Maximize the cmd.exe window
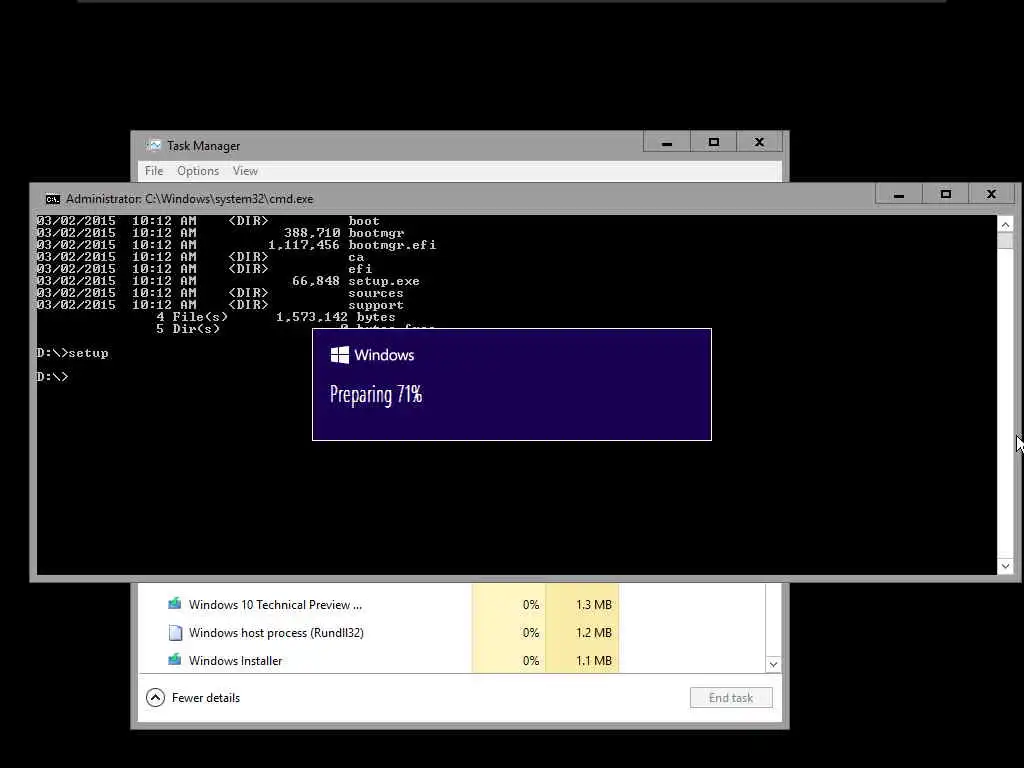Image resolution: width=1024 pixels, height=768 pixels. [946, 195]
